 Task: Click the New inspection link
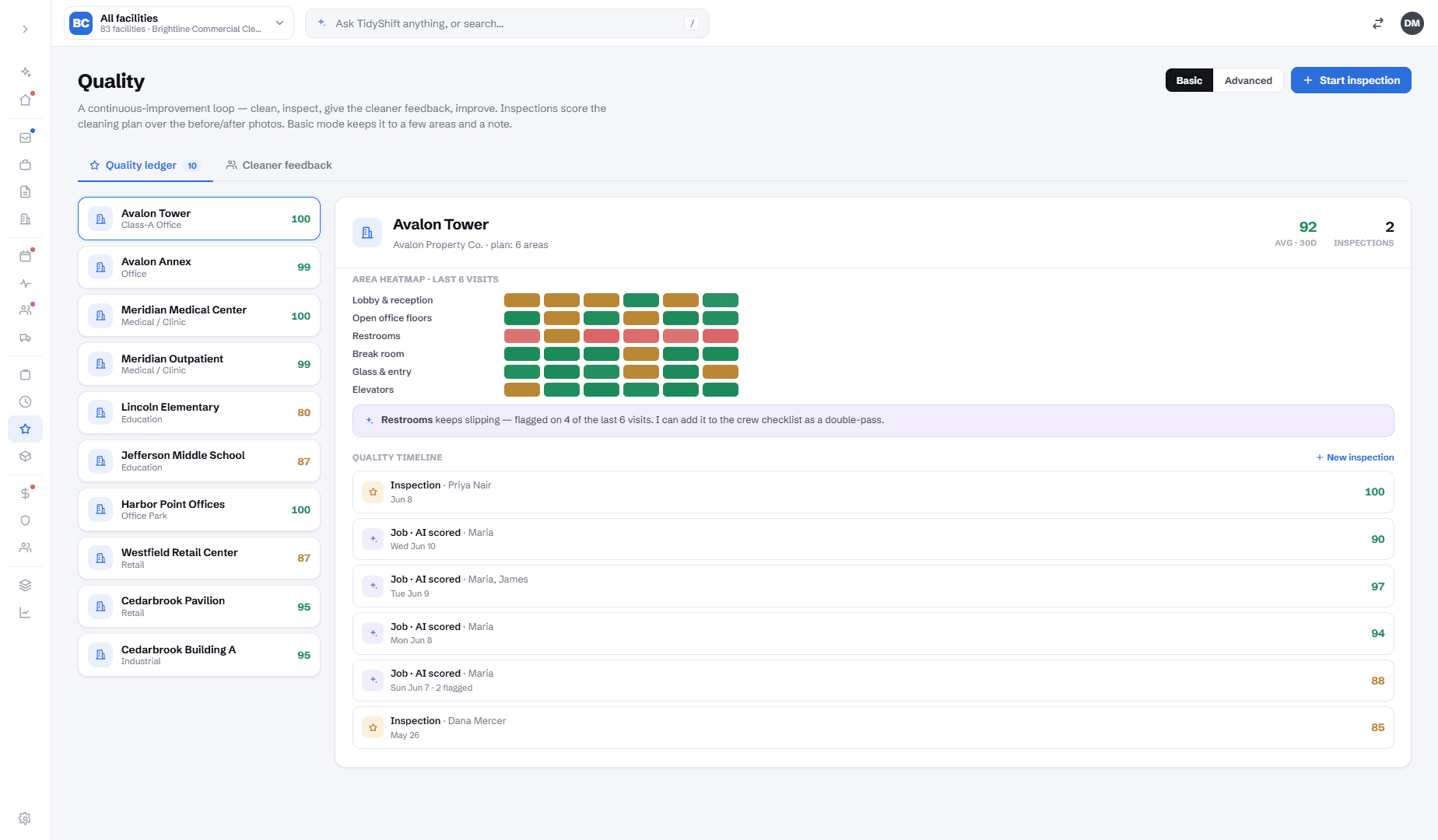(x=1355, y=457)
